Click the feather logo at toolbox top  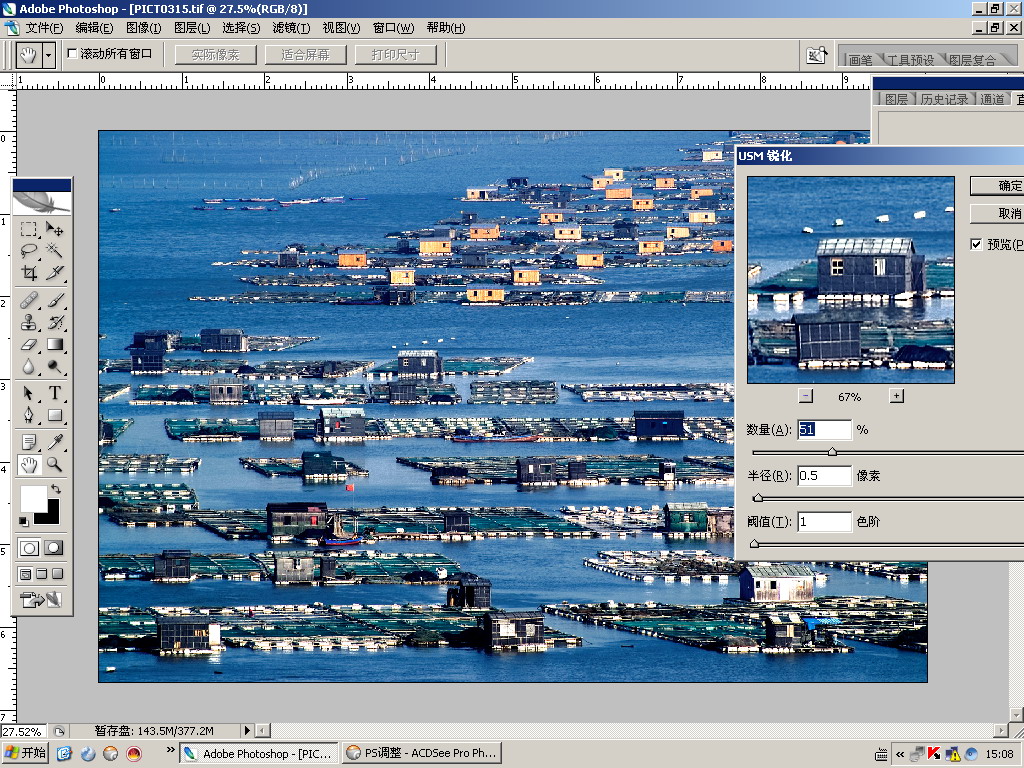(x=41, y=202)
